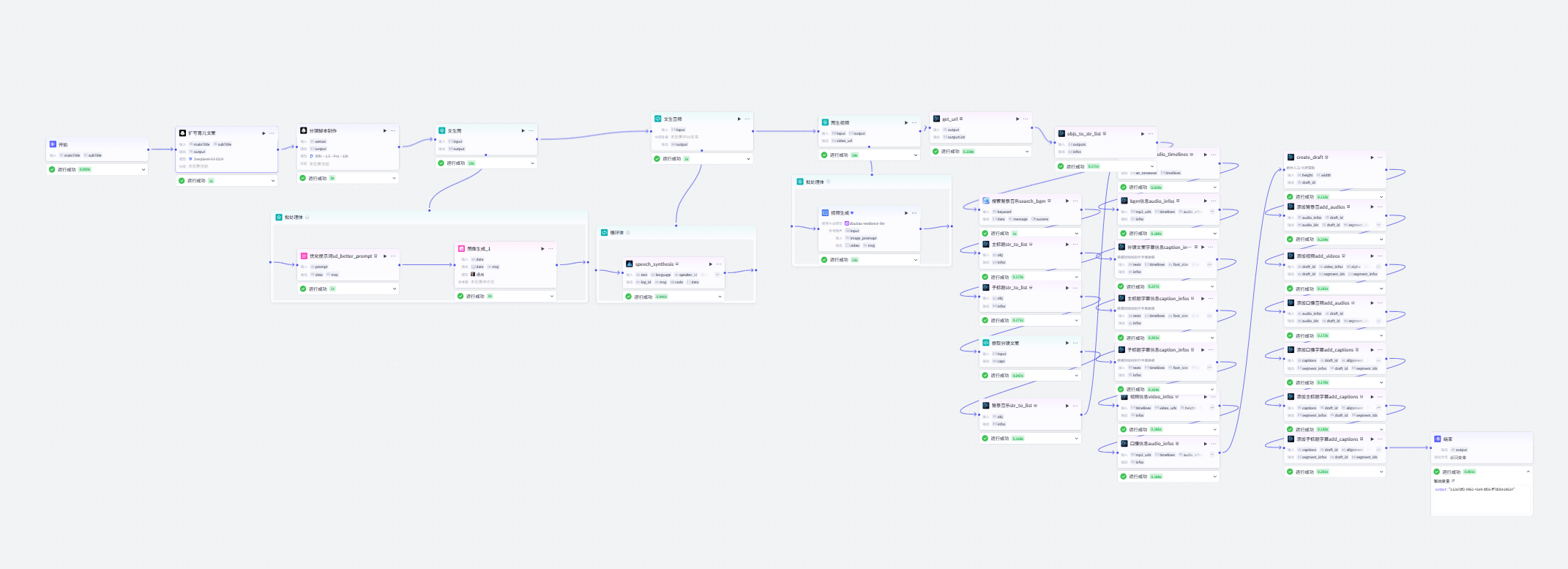Open three-dot menu on 扩写育儿文案 node
The width and height of the screenshot is (1568, 569).
click(272, 133)
